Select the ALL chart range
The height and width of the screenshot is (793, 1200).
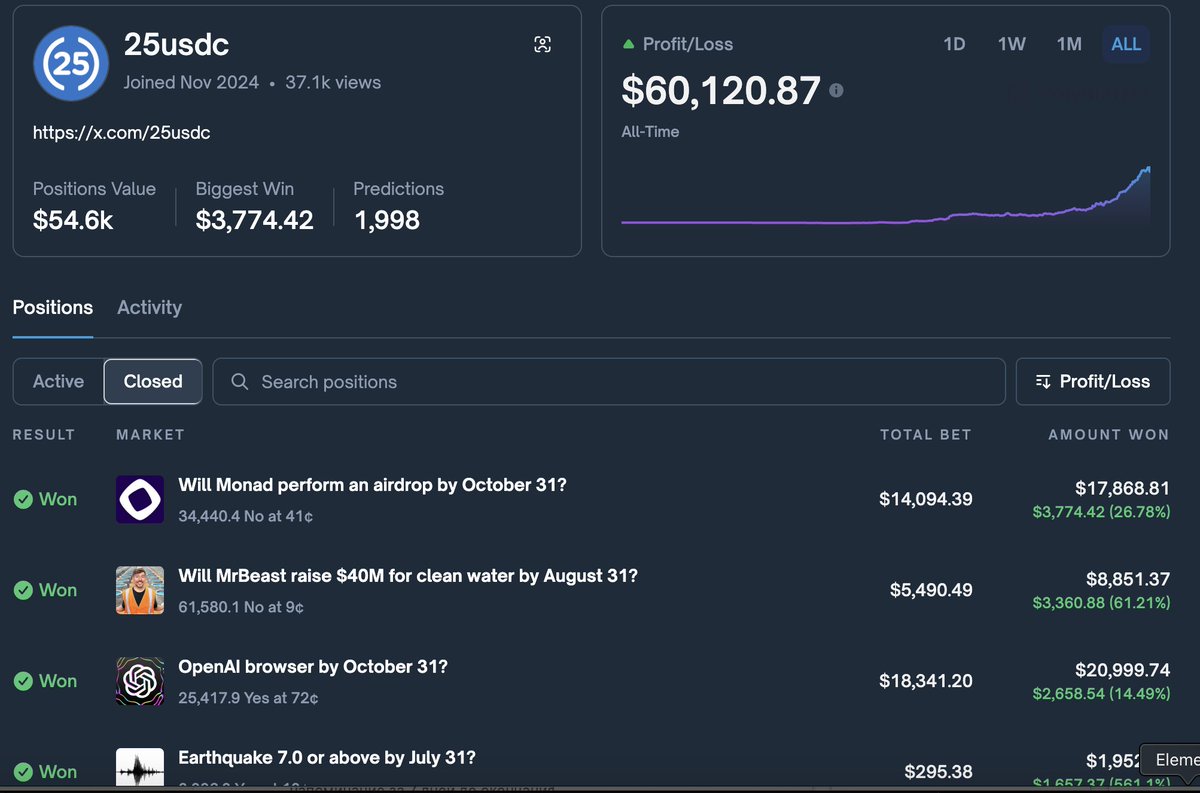(1126, 44)
